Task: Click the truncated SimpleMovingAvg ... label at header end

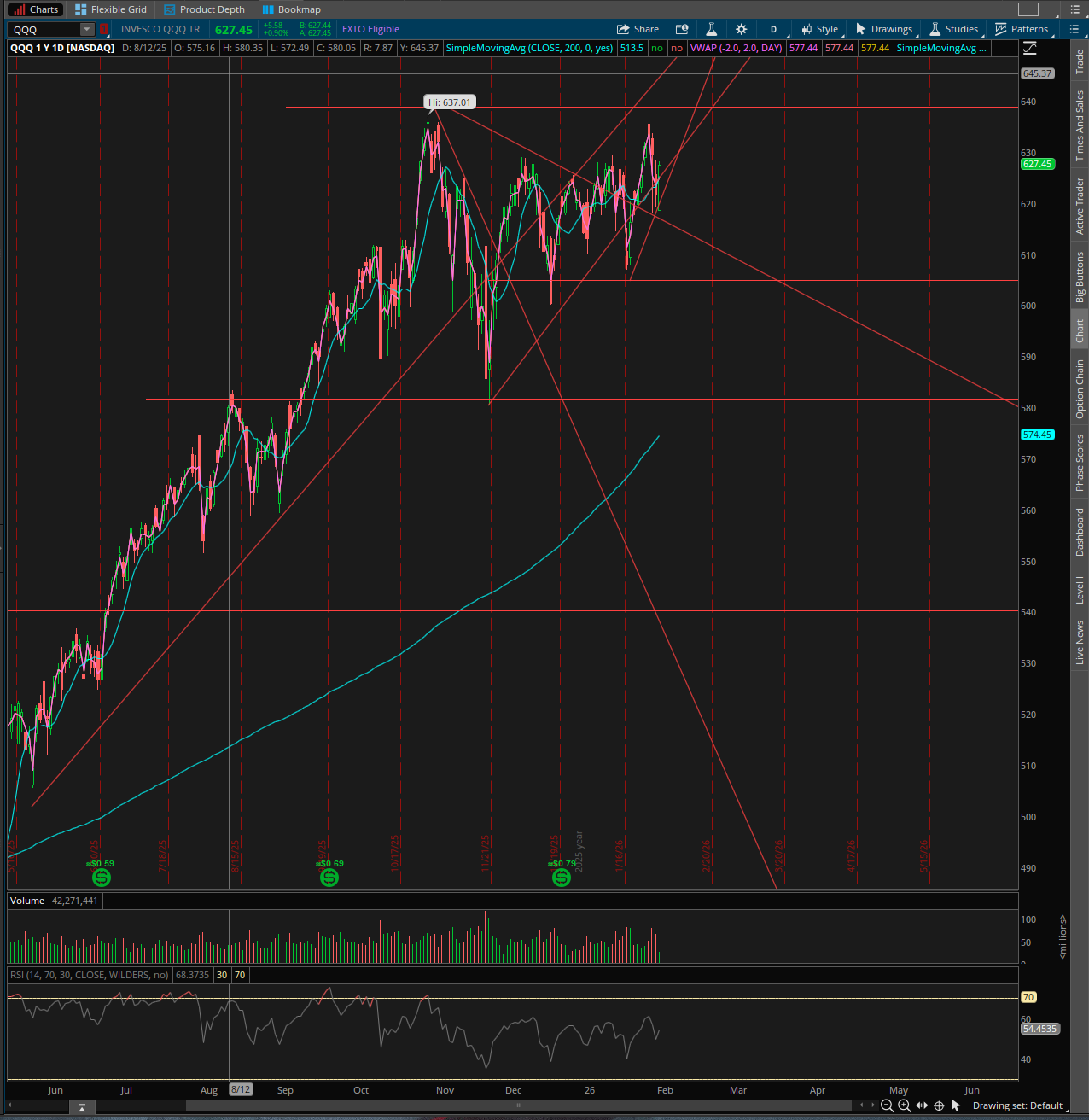Action: coord(941,48)
